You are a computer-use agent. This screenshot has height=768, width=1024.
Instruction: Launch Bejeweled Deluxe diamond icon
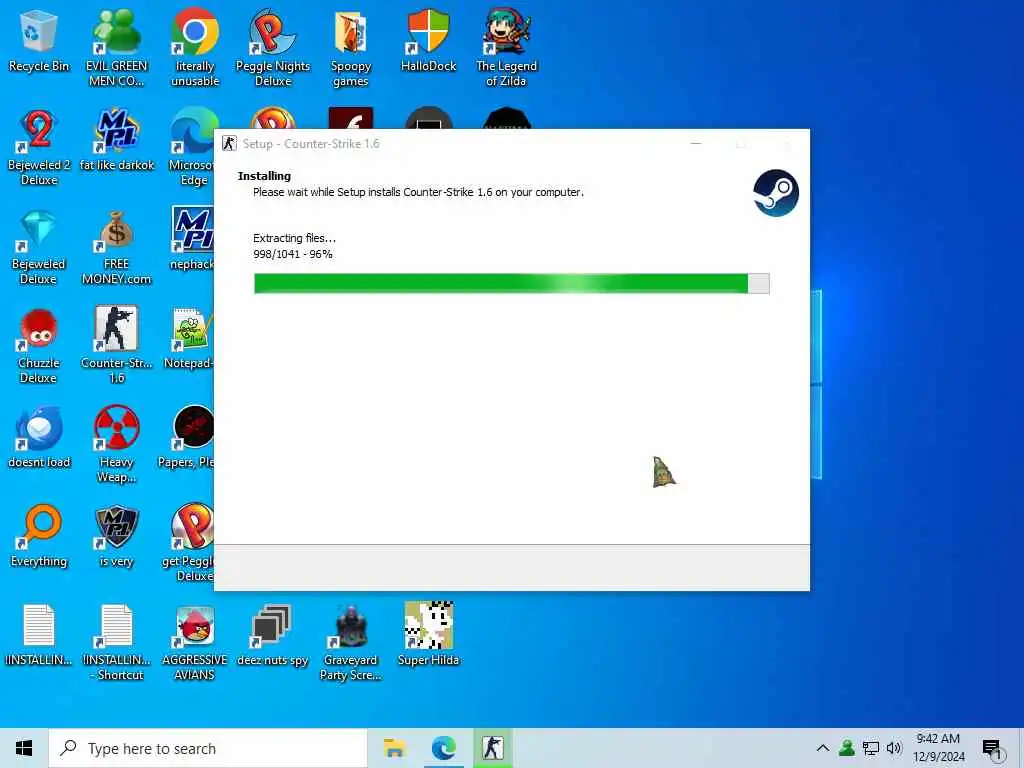pyautogui.click(x=39, y=247)
